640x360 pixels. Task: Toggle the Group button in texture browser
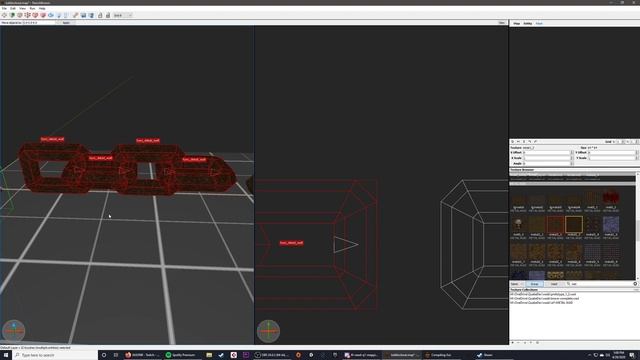coord(534,284)
